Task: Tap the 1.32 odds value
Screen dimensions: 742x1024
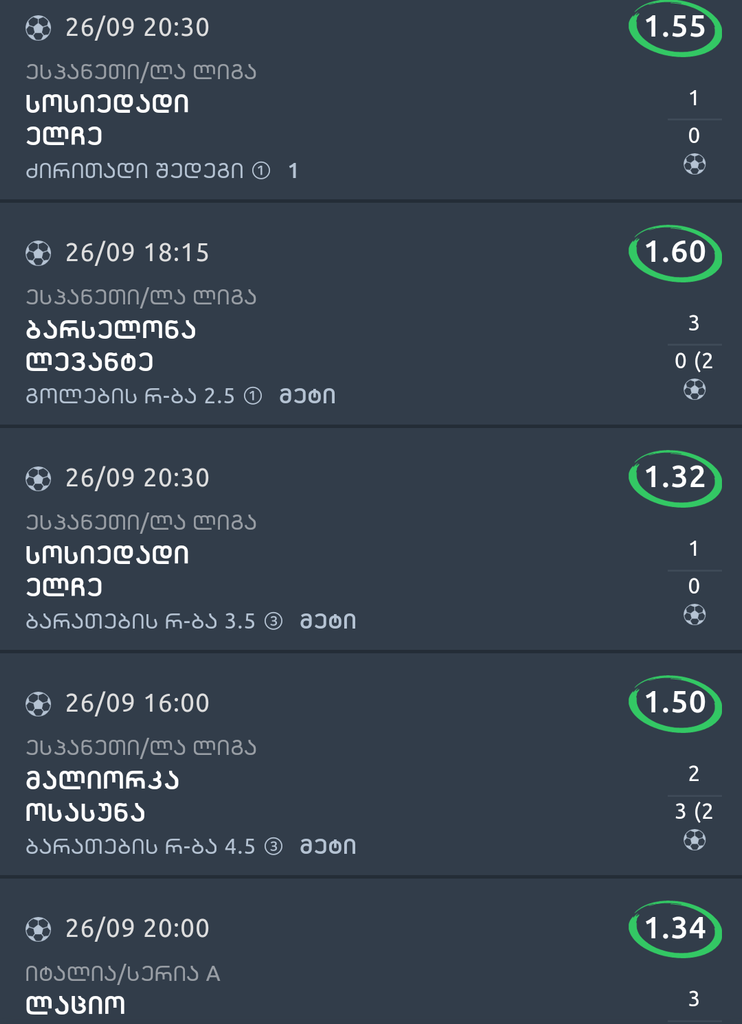Action: tap(676, 478)
